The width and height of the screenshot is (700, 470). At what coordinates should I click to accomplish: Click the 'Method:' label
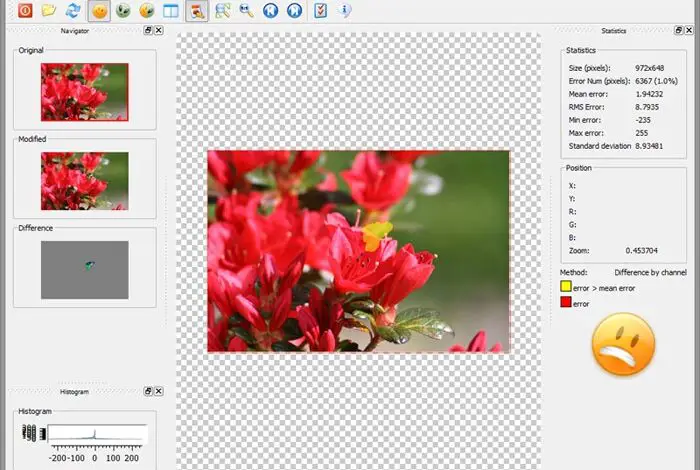[574, 272]
